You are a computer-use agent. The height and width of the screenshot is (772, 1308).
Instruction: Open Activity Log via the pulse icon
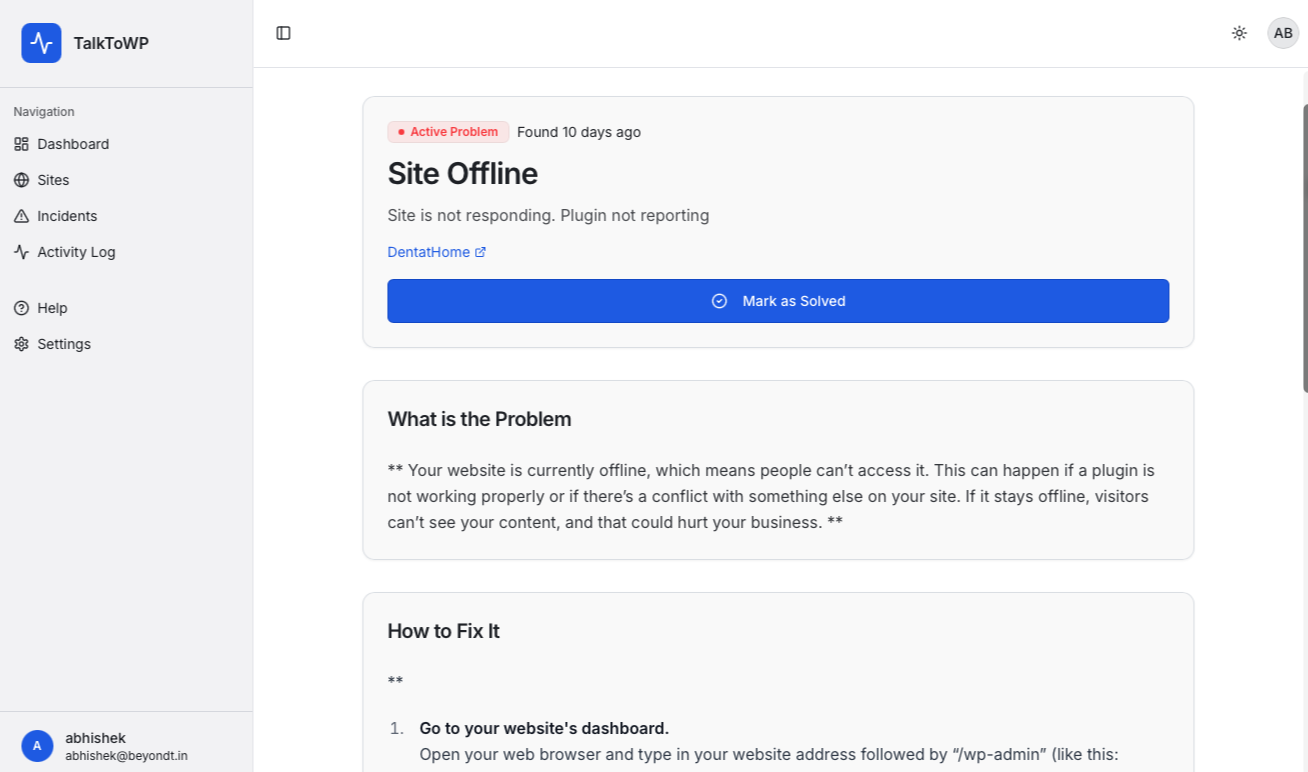pyautogui.click(x=21, y=252)
